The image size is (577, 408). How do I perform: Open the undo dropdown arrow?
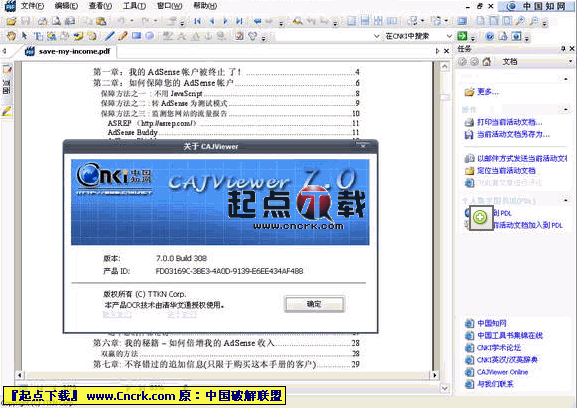(132, 21)
